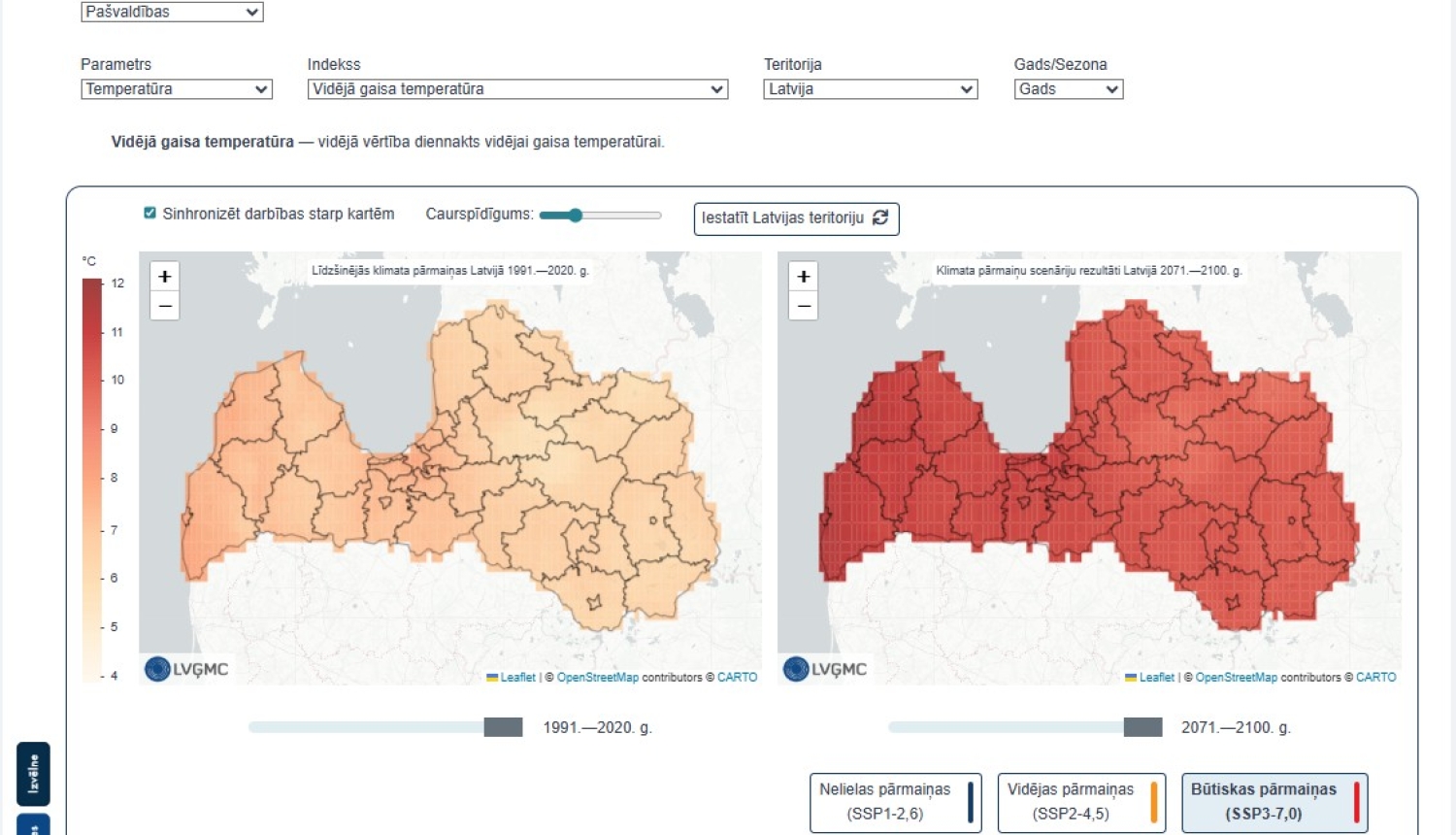Open the Parametrs Temperatūra dropdown
1456x835 pixels.
[x=177, y=89]
